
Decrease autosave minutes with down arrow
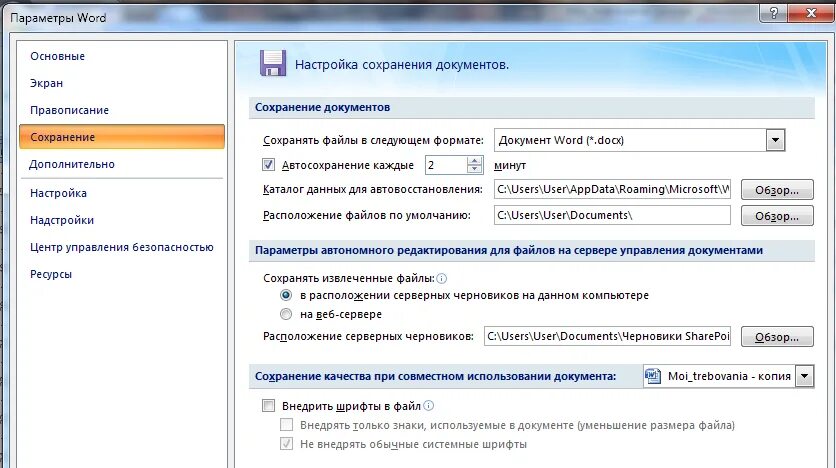[474, 170]
